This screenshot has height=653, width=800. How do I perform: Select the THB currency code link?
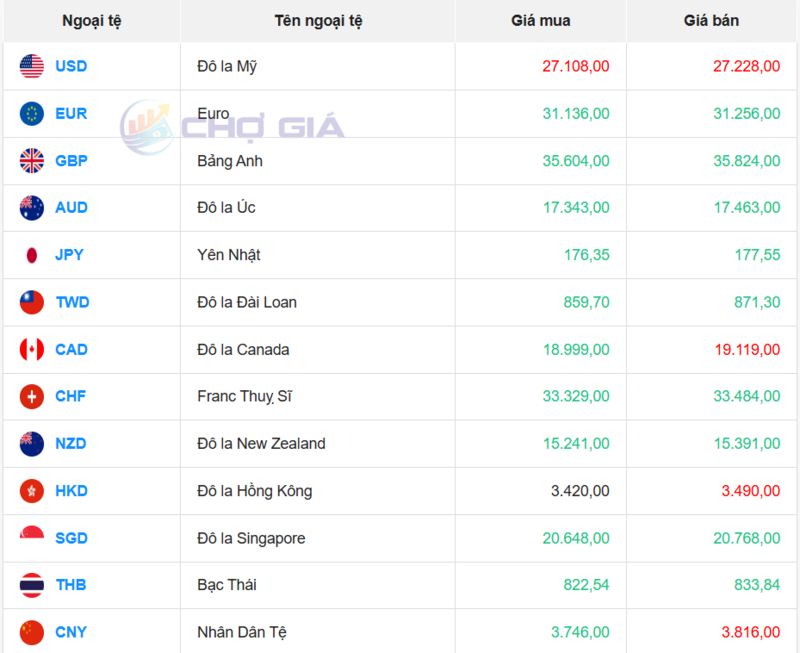click(71, 585)
